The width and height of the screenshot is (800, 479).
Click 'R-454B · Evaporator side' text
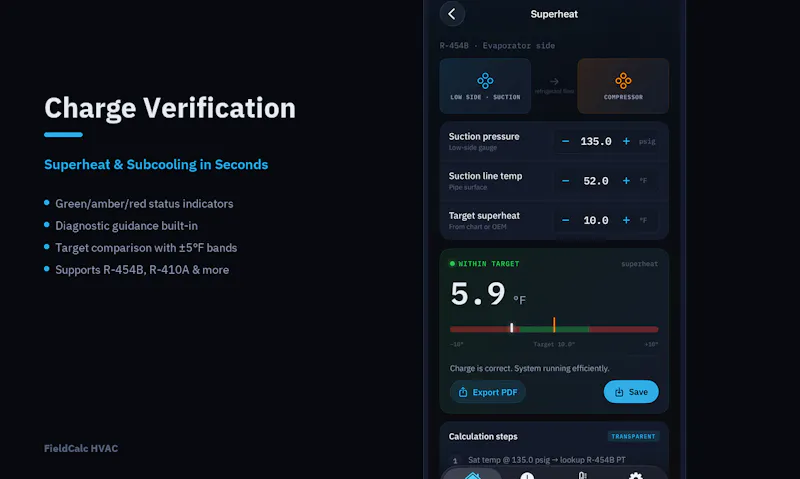tap(497, 45)
